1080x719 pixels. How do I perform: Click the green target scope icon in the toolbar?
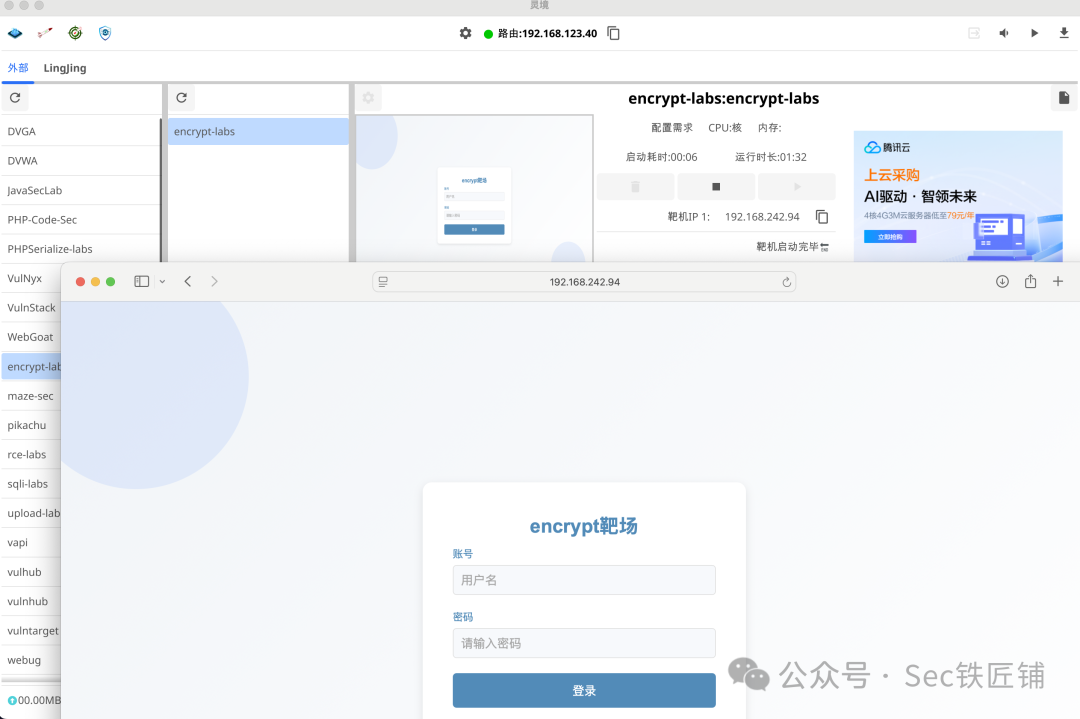click(x=74, y=32)
